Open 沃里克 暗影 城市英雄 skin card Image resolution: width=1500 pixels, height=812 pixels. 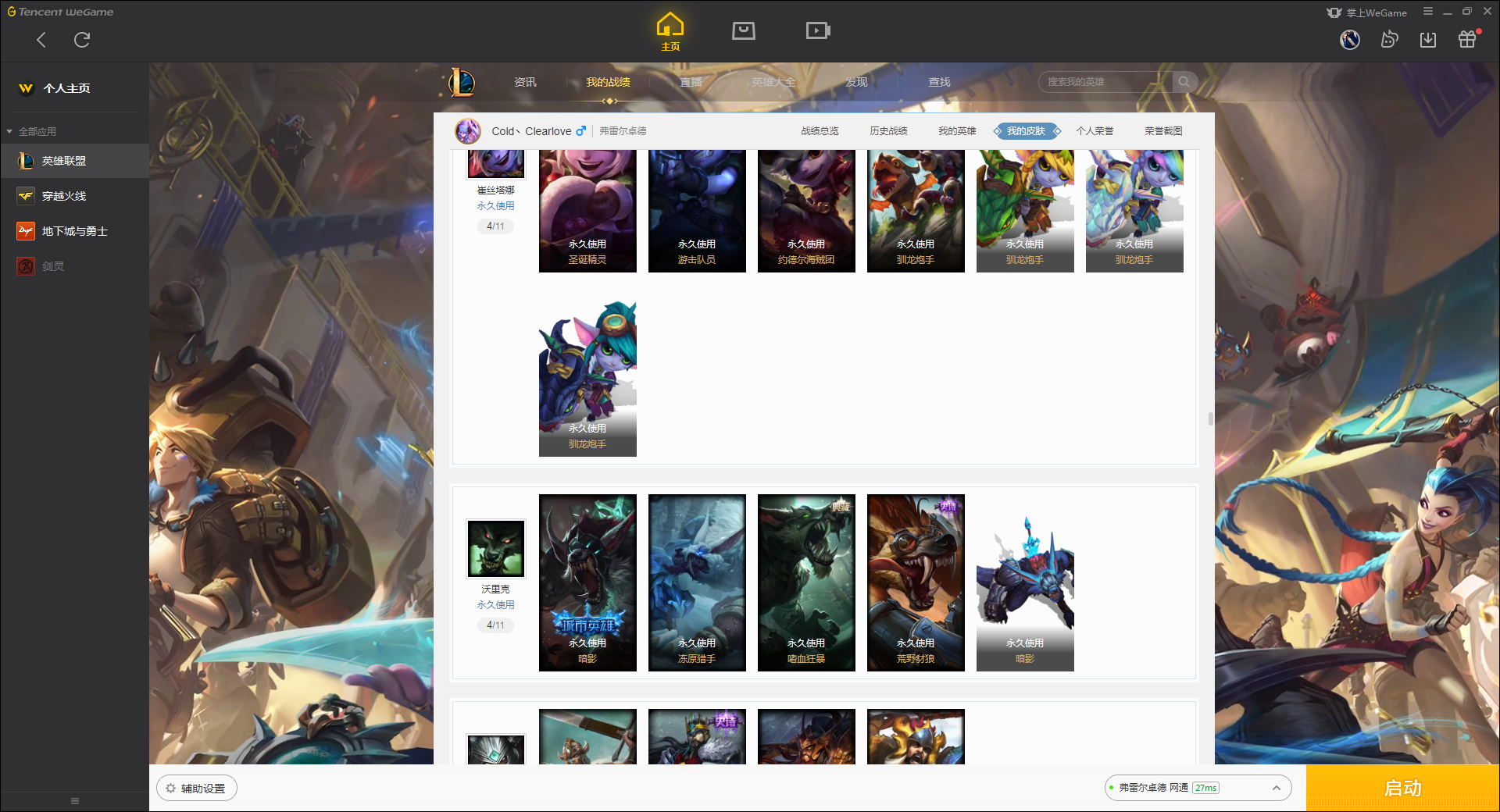point(587,582)
